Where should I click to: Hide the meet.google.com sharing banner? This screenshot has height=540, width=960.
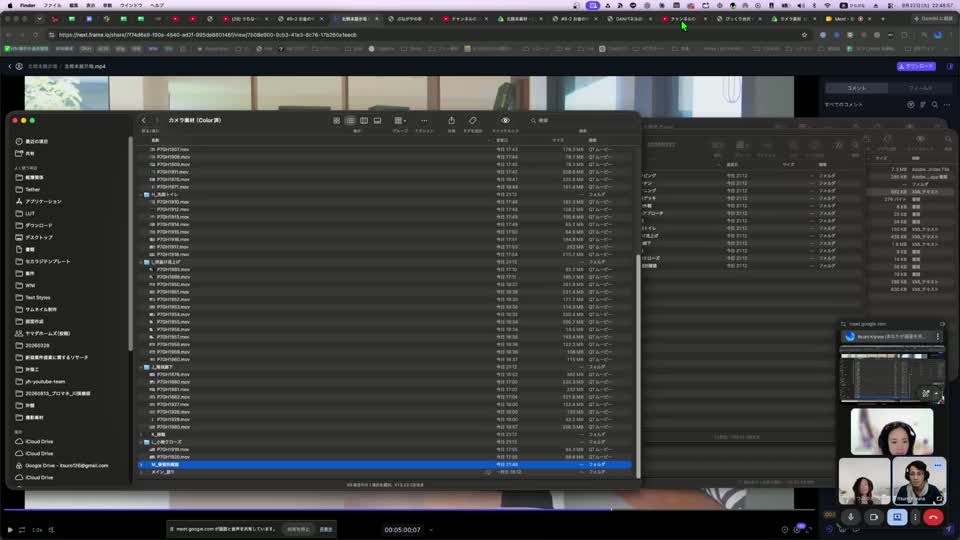(x=326, y=530)
